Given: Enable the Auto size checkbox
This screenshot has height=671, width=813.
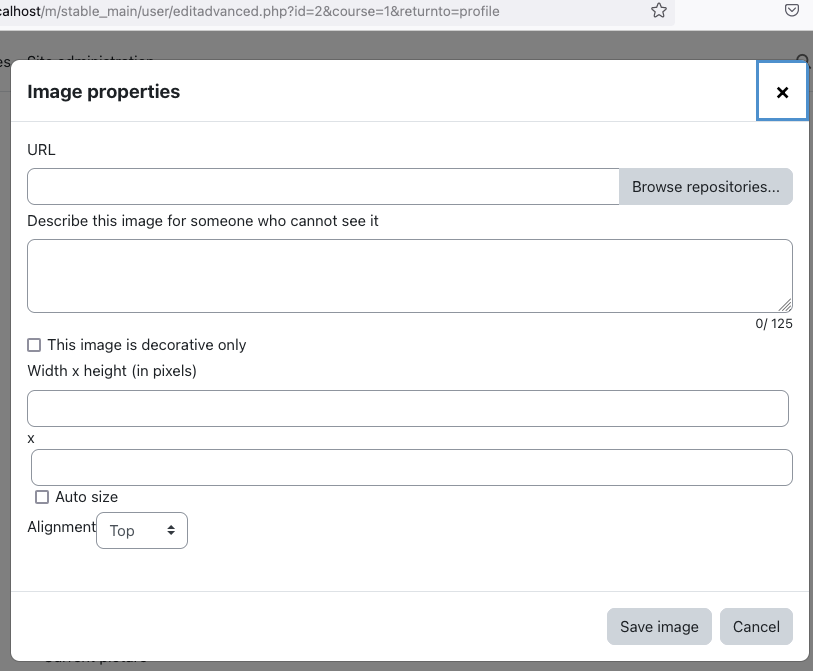Looking at the screenshot, I should (x=42, y=497).
